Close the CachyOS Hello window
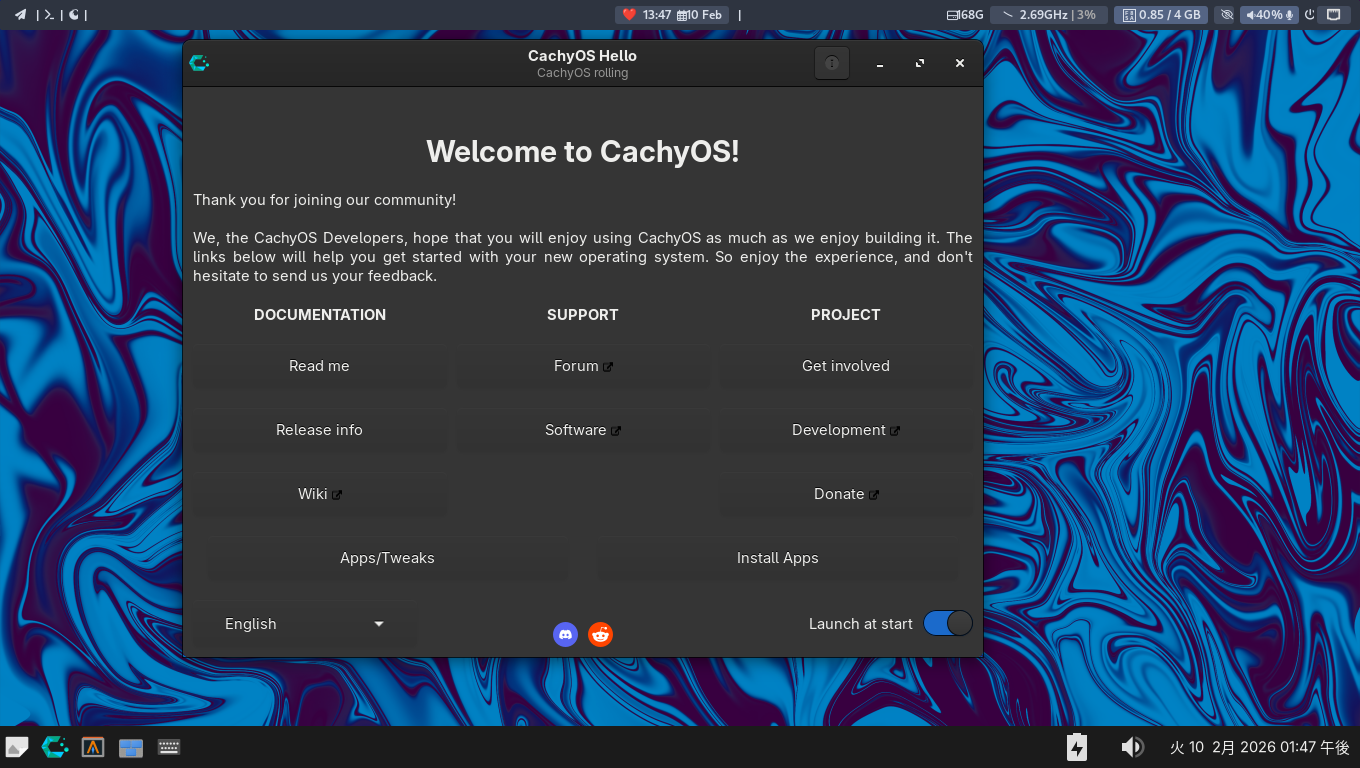1360x768 pixels. (960, 63)
